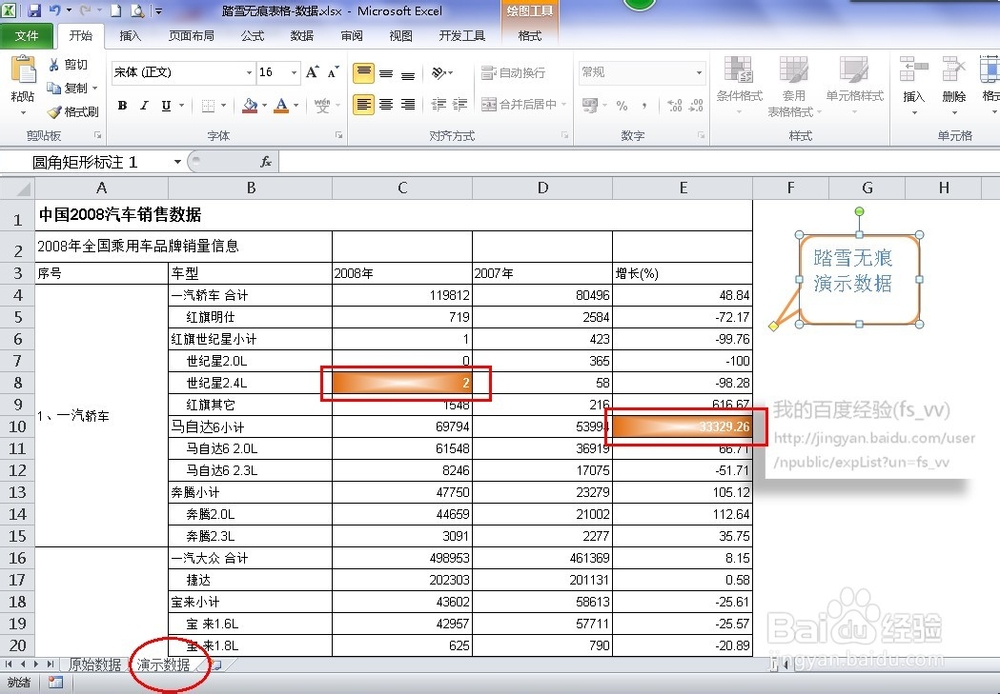Toggle Underline formatting
The width and height of the screenshot is (1000, 694).
166,106
